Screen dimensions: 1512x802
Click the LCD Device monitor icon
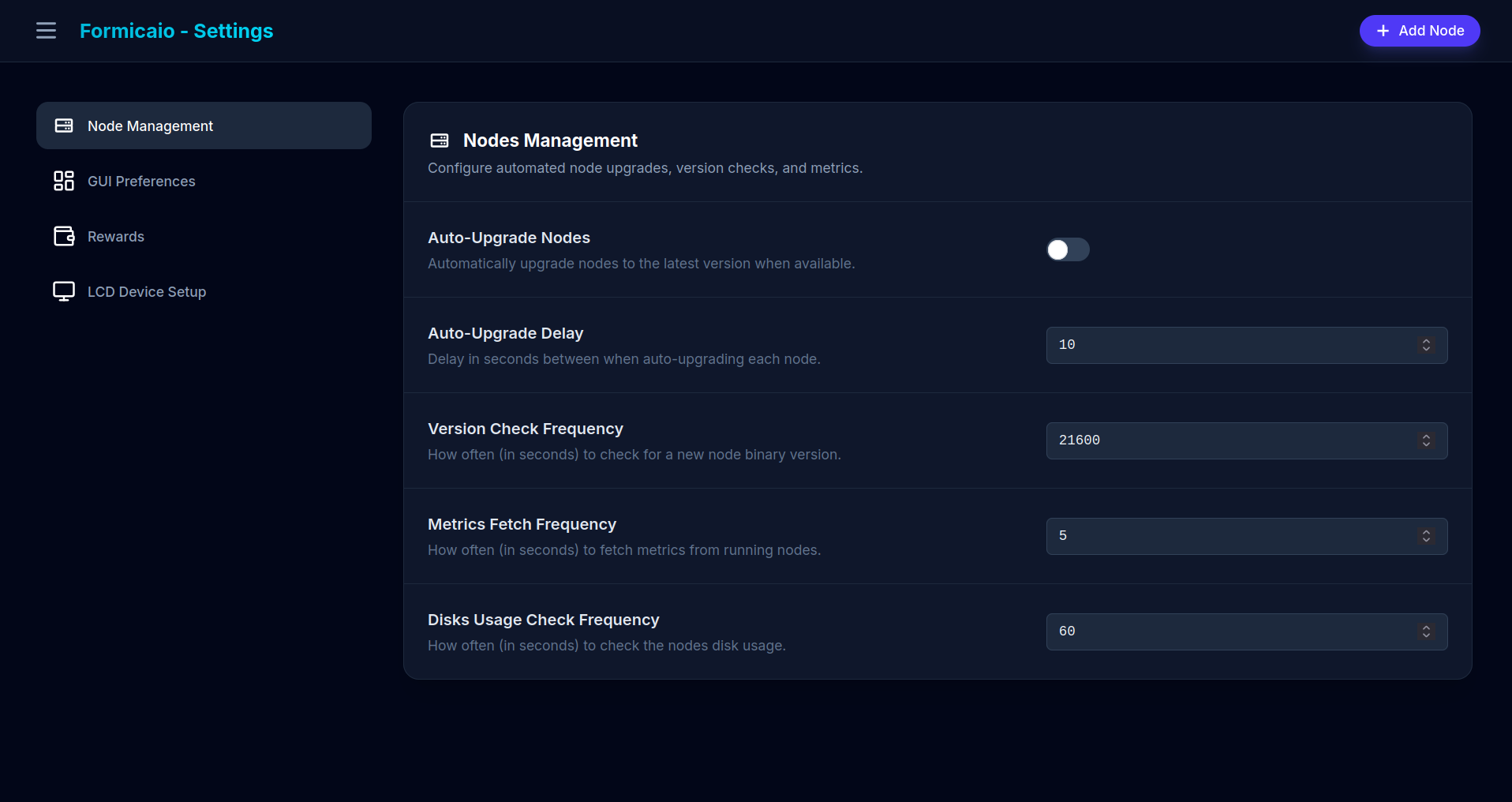[64, 291]
